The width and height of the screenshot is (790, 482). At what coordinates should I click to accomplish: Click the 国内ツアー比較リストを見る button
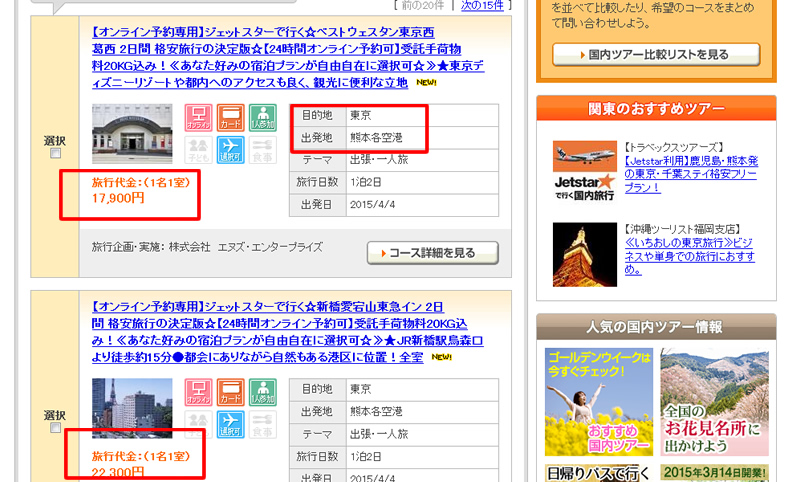(x=656, y=54)
